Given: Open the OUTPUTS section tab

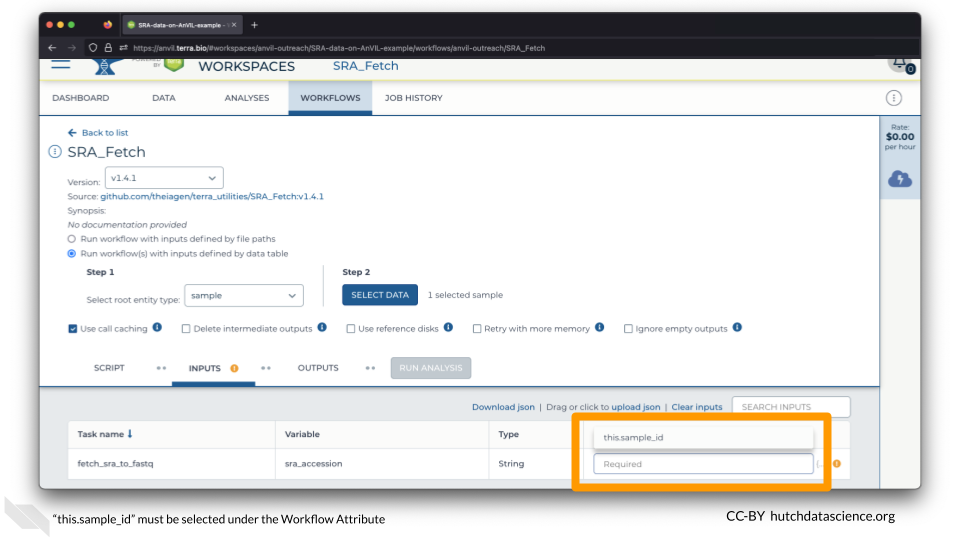Looking at the screenshot, I should [x=318, y=368].
